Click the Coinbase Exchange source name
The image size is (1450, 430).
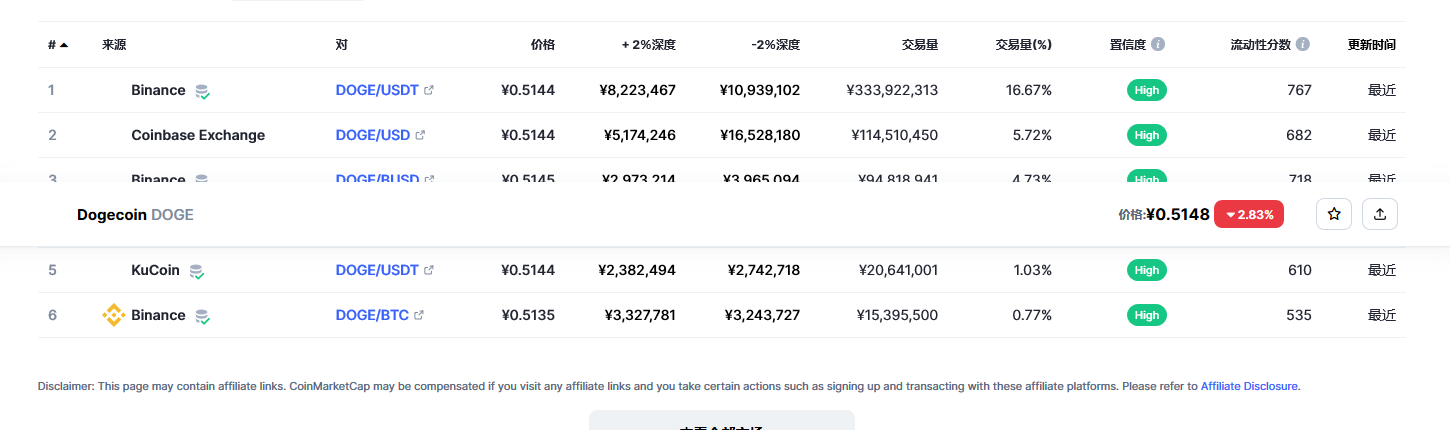pos(198,135)
